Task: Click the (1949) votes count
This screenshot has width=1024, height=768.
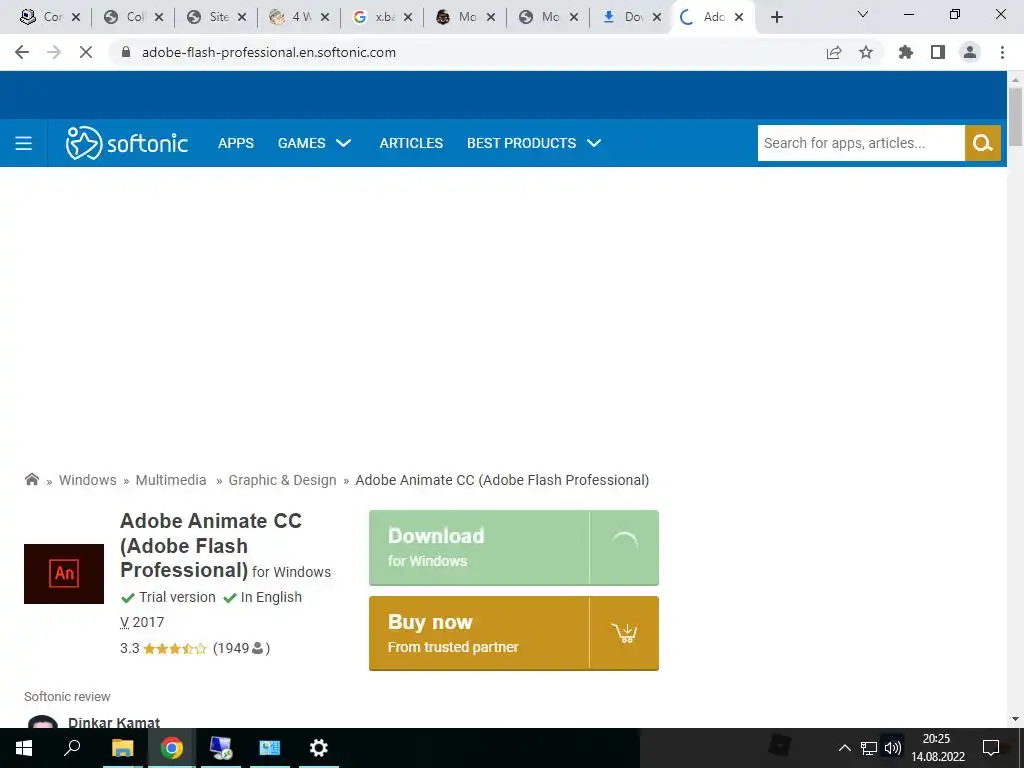Action: (x=241, y=648)
